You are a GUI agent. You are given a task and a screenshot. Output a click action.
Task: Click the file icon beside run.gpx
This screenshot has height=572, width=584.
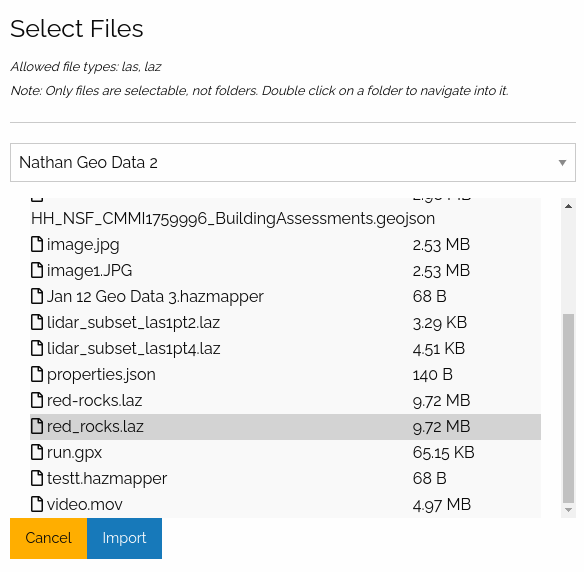(36, 452)
